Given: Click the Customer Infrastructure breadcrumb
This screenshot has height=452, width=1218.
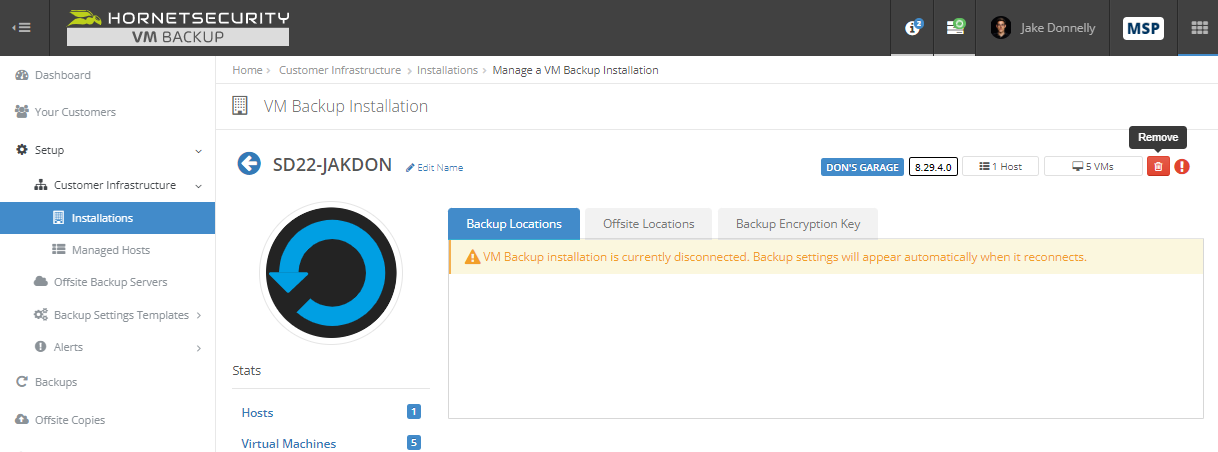Looking at the screenshot, I should [339, 70].
